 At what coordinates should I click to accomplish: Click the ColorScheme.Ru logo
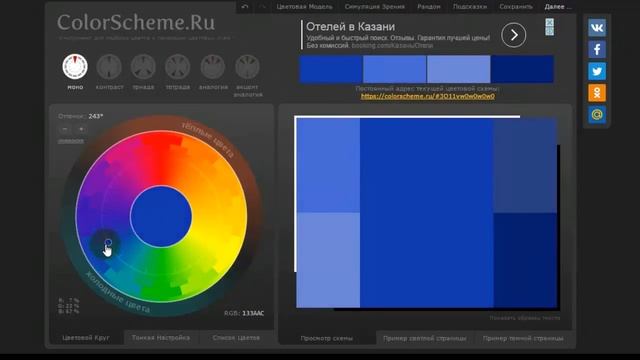(136, 22)
